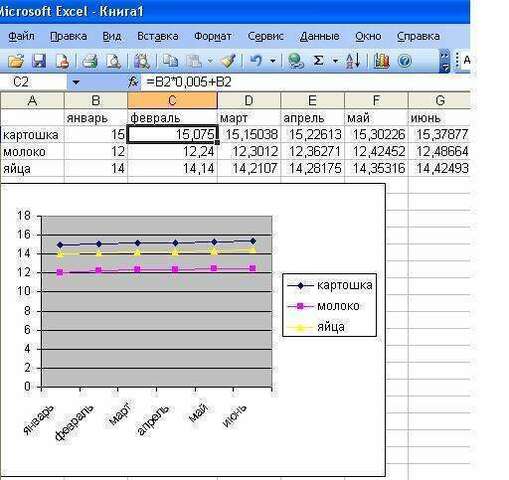Click the AutoSum sigma icon
Viewport: 509px width, 480px height.
point(319,61)
